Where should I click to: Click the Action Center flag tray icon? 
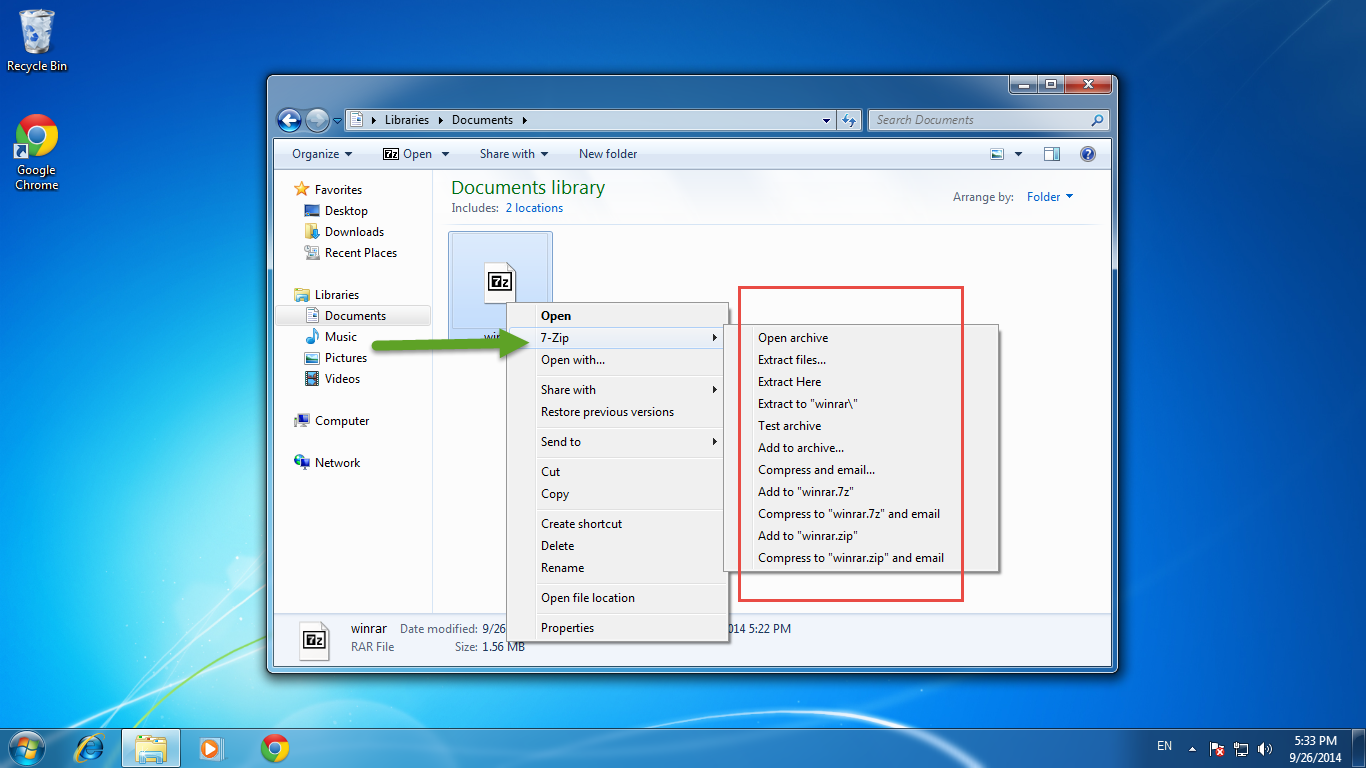[x=1218, y=748]
